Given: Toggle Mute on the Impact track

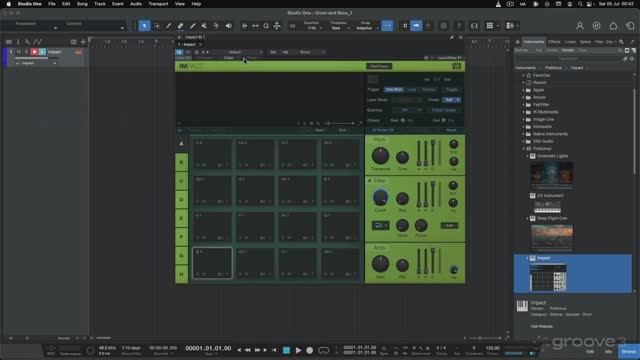Looking at the screenshot, I should 19,52.
